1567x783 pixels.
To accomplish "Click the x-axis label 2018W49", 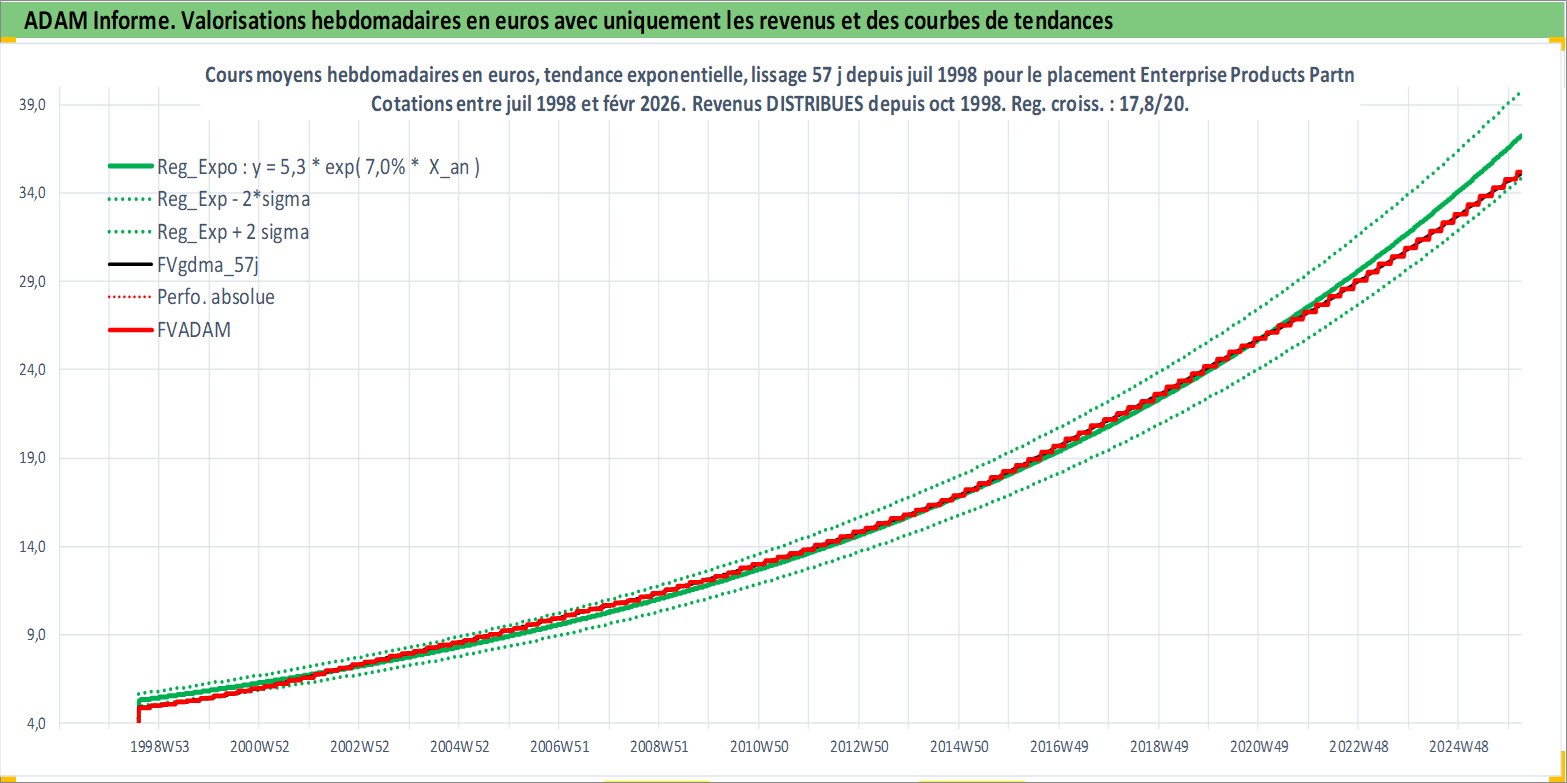I will [x=1158, y=747].
